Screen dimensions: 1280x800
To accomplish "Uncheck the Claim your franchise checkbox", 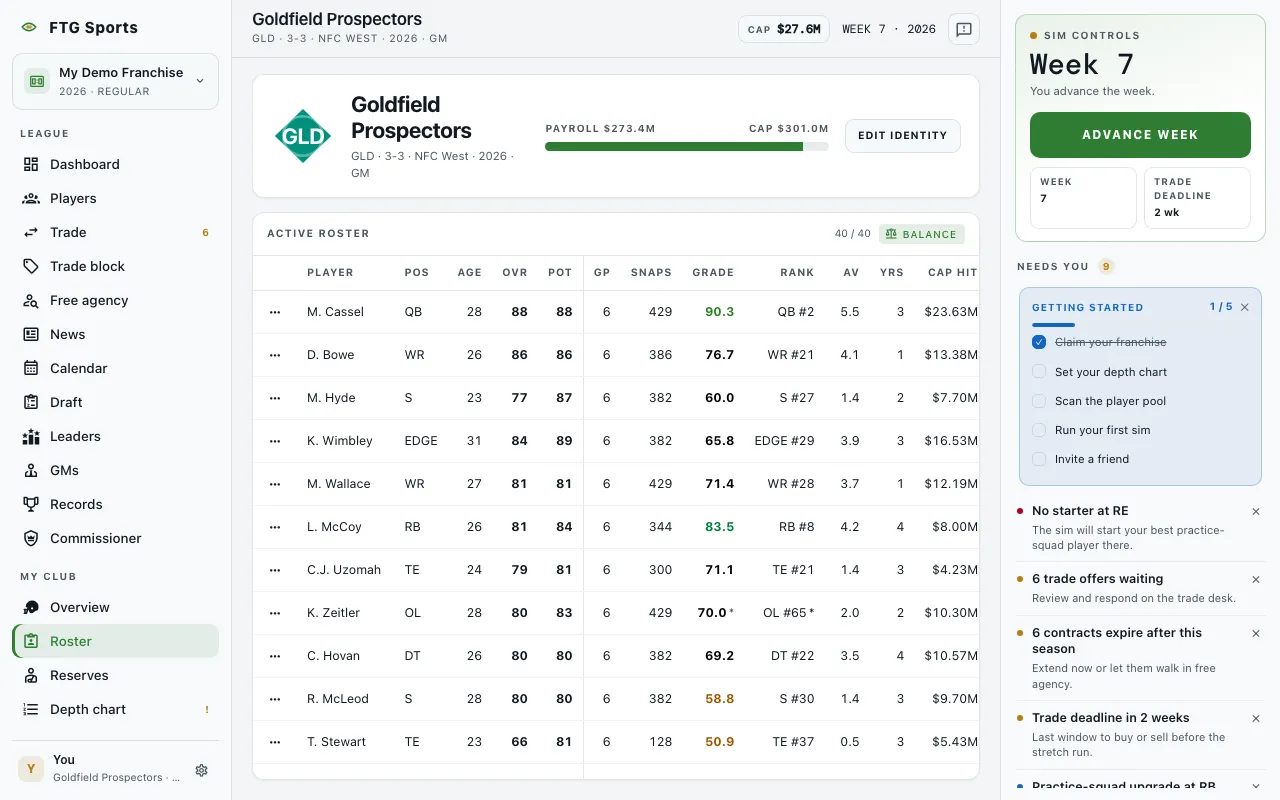I will 1039,342.
